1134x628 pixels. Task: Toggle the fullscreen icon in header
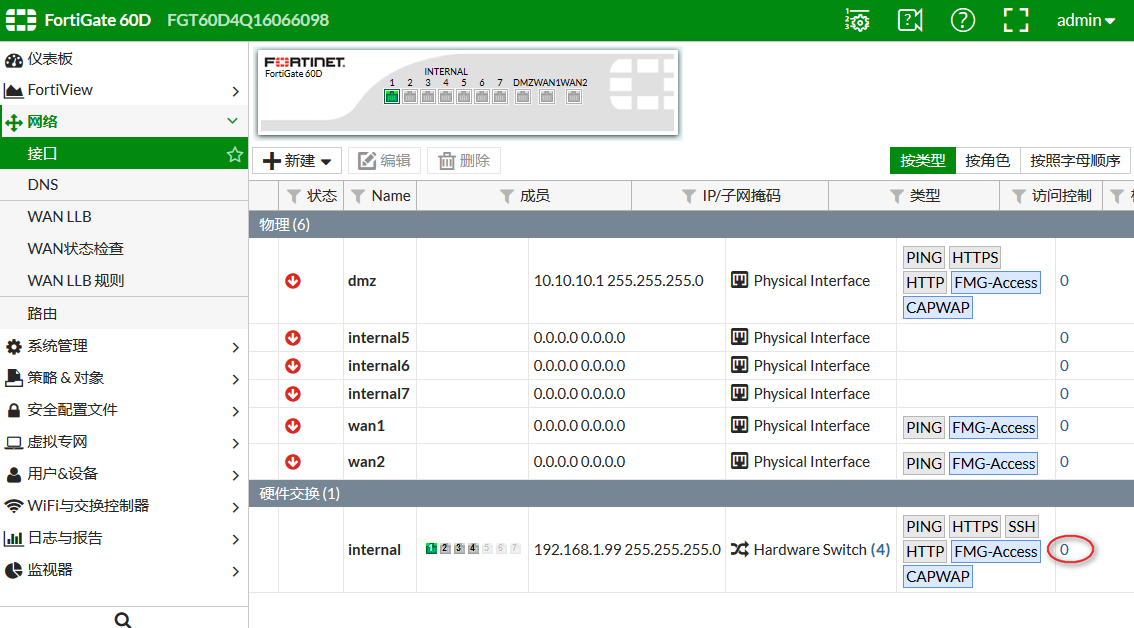tap(1016, 20)
